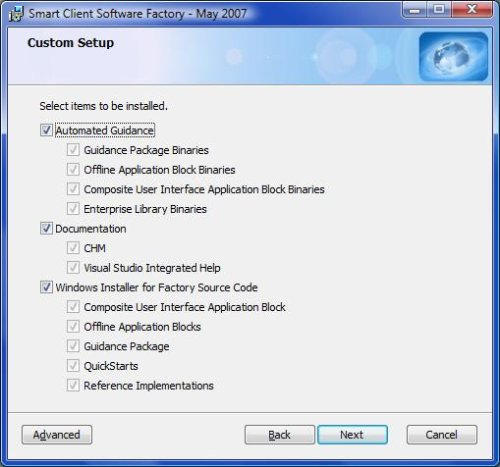Toggle Offline Application Block Binaries checkbox
The image size is (500, 467).
pyautogui.click(x=73, y=169)
